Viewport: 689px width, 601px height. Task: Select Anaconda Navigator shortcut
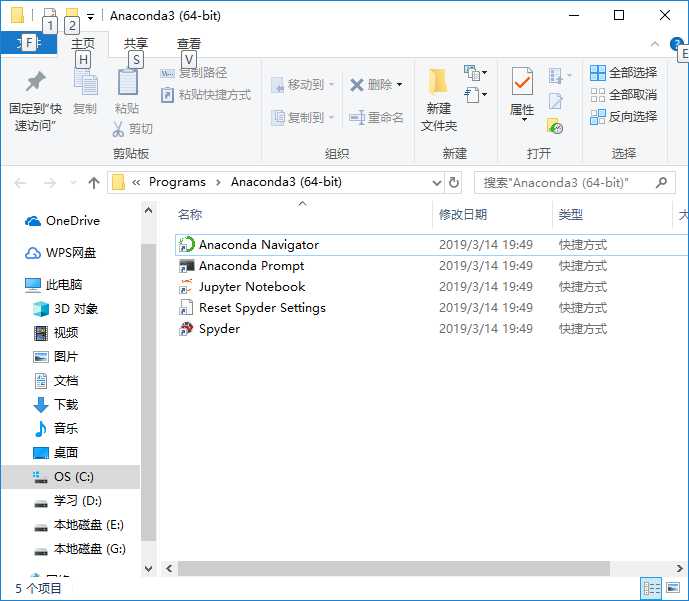pos(432,245)
